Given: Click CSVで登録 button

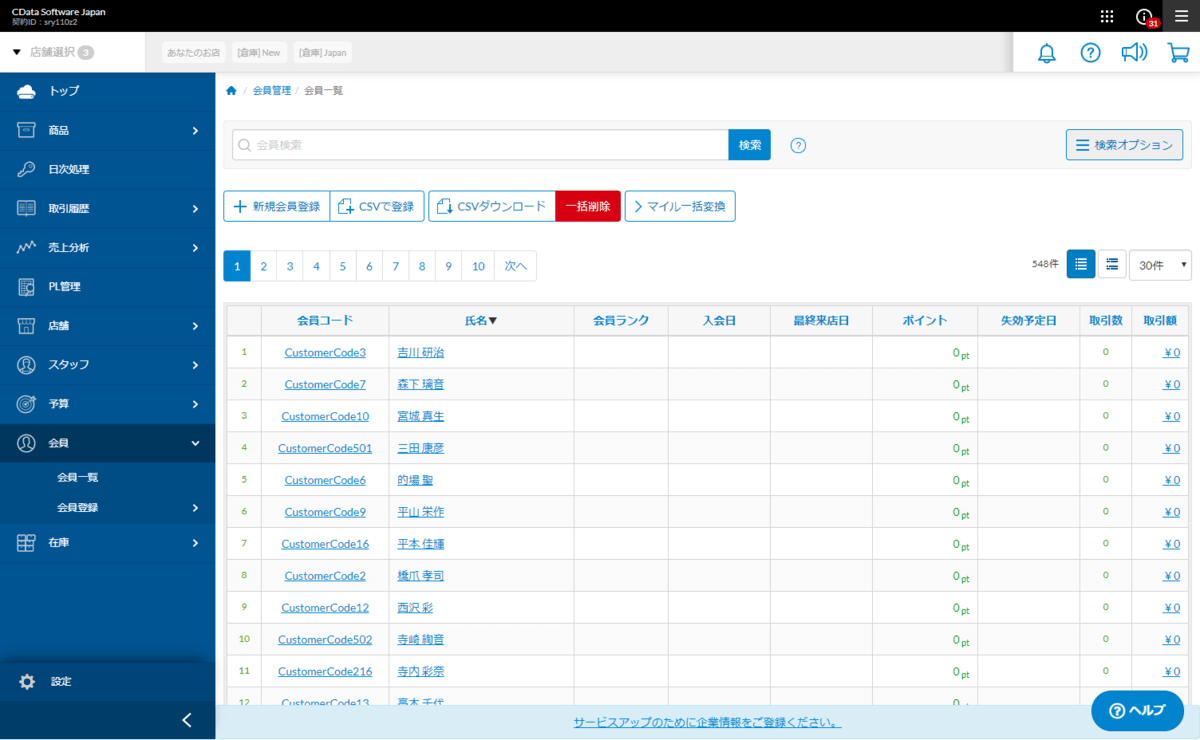Looking at the screenshot, I should click(377, 207).
